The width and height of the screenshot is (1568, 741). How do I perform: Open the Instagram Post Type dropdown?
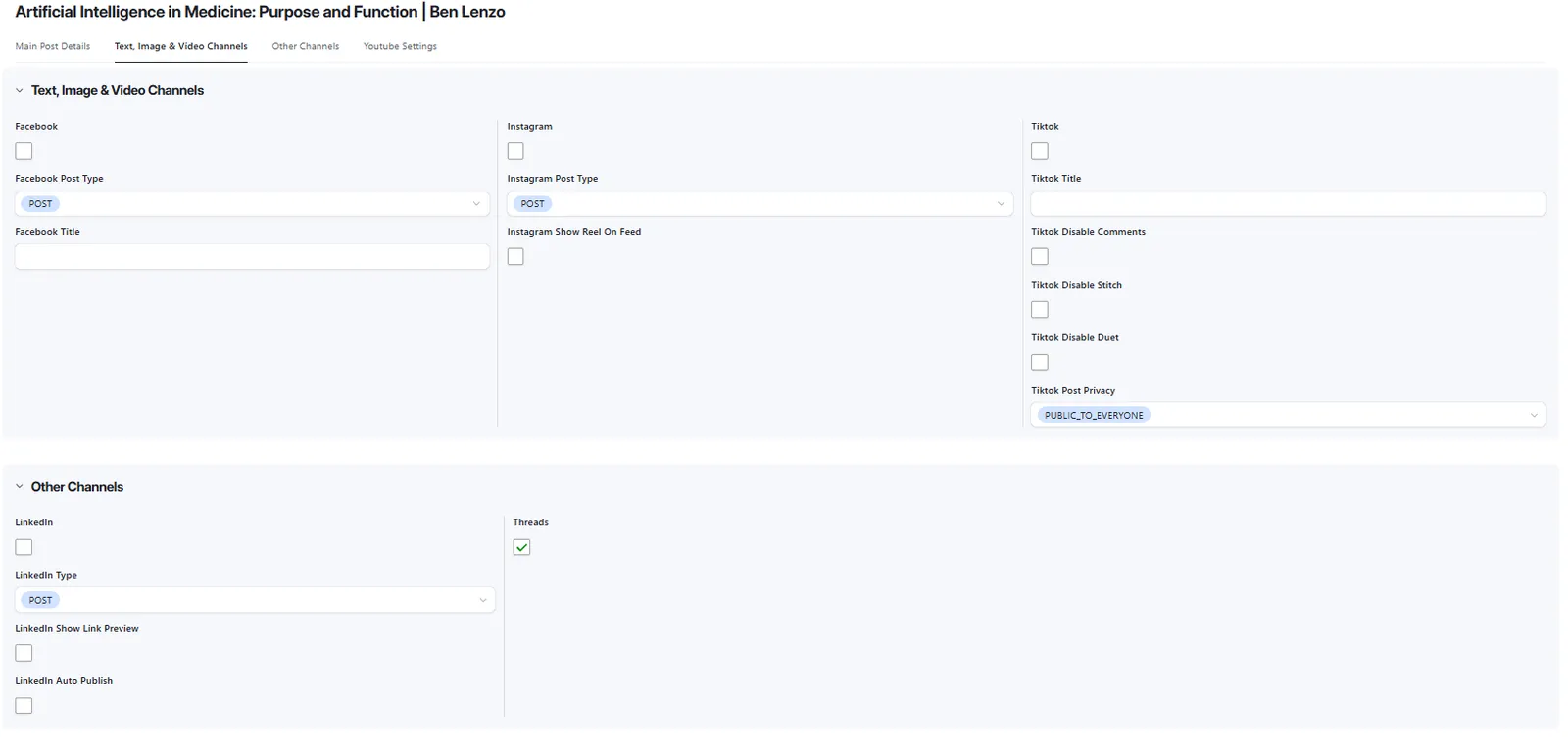tap(759, 204)
